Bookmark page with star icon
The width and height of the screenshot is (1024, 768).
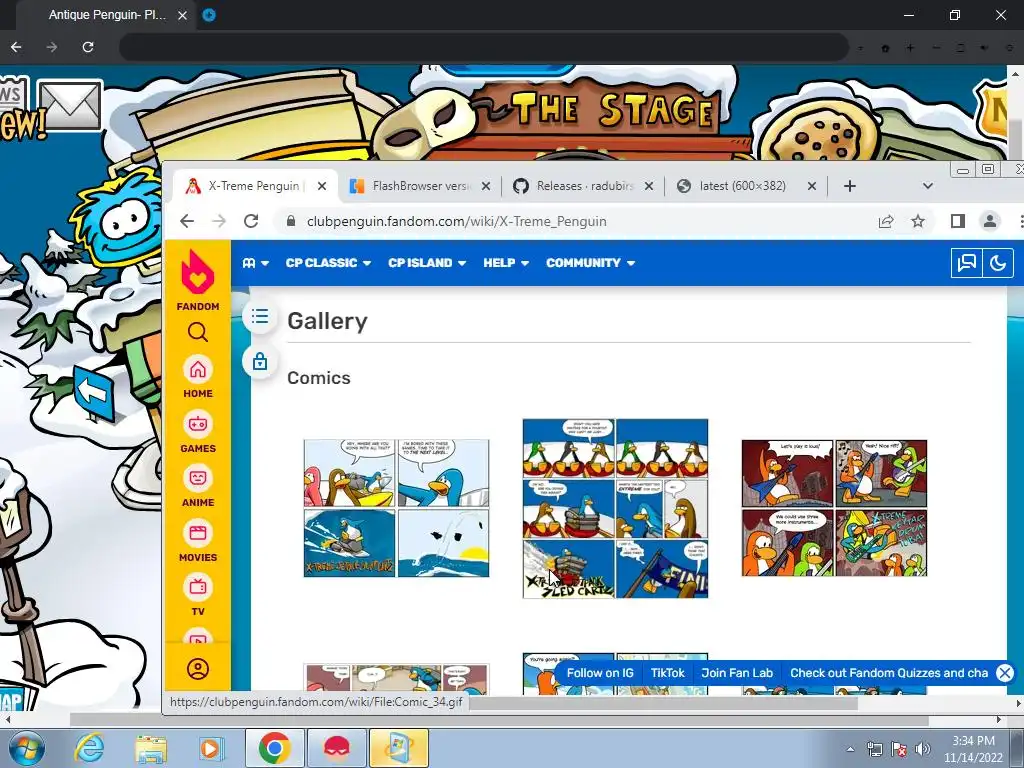click(918, 221)
